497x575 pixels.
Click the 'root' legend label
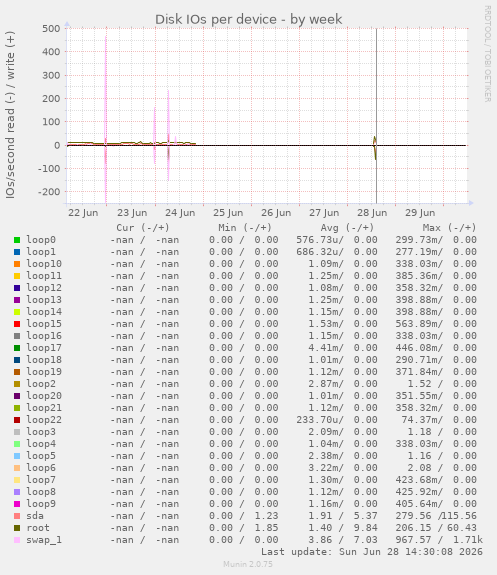38,528
